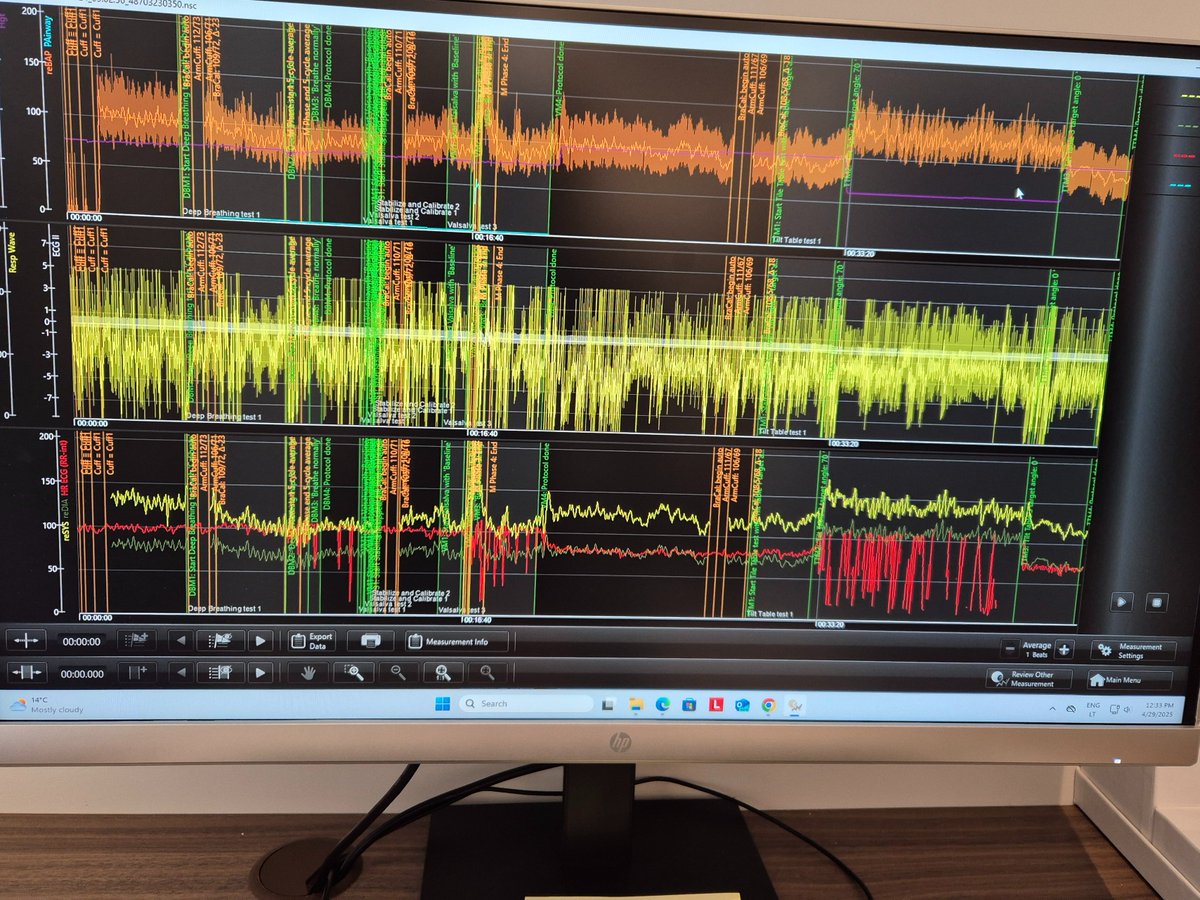
Task: Go to next region in lower toolbar
Action: [260, 672]
